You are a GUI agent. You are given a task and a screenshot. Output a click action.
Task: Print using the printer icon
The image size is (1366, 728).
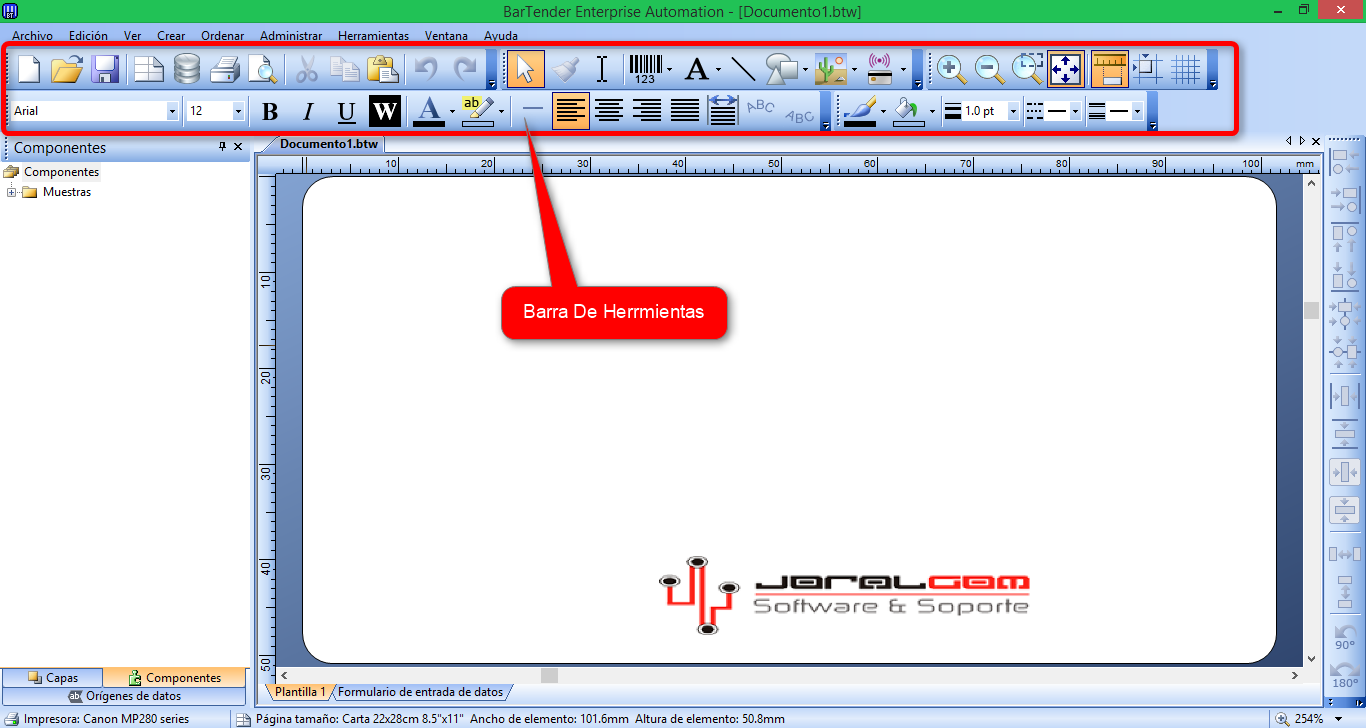click(225, 69)
